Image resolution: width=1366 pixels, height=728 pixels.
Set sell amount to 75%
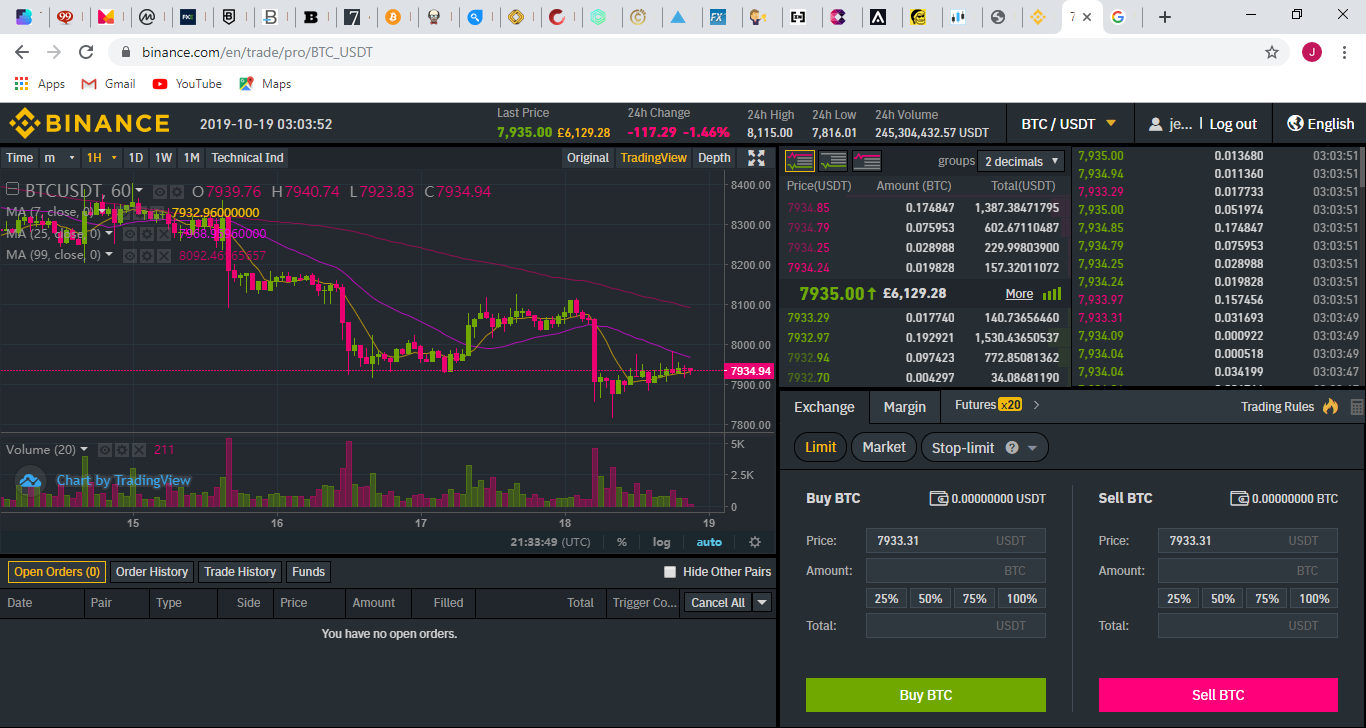coord(1267,599)
